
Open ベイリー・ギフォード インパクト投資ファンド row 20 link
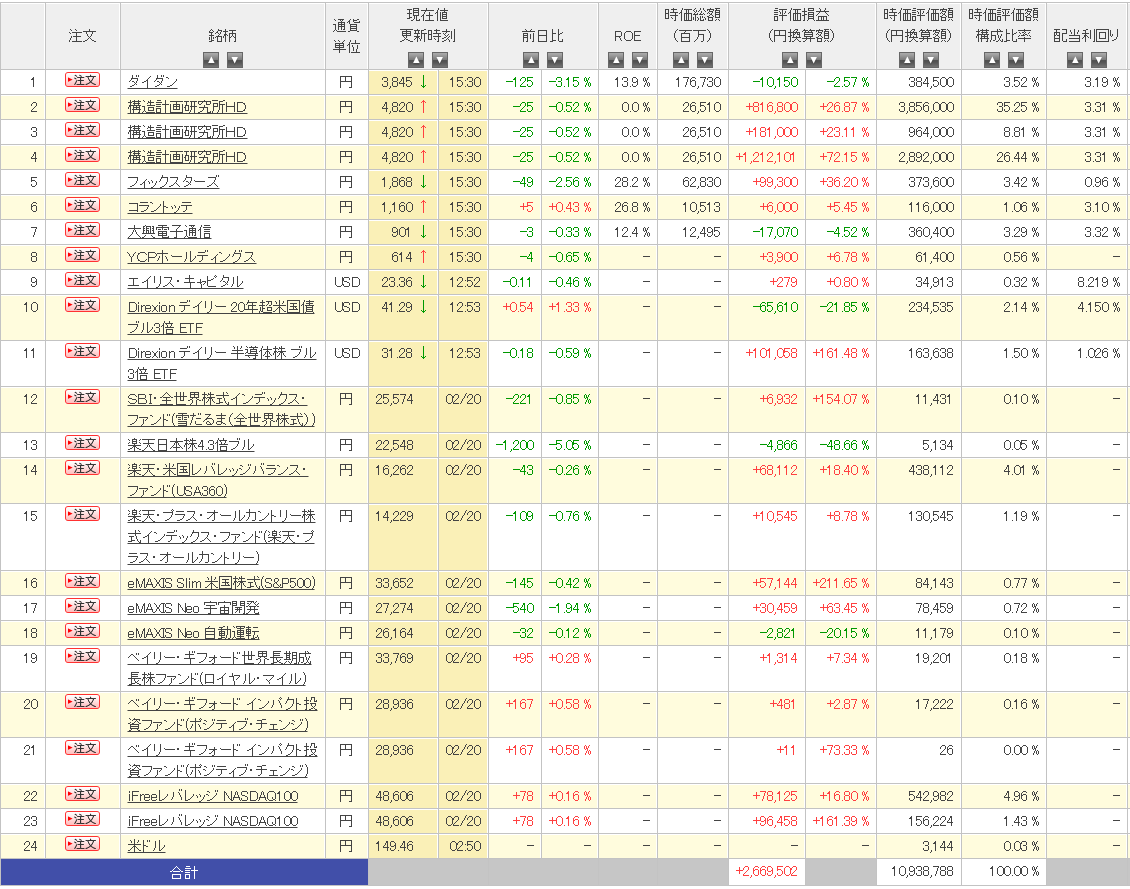click(x=222, y=715)
